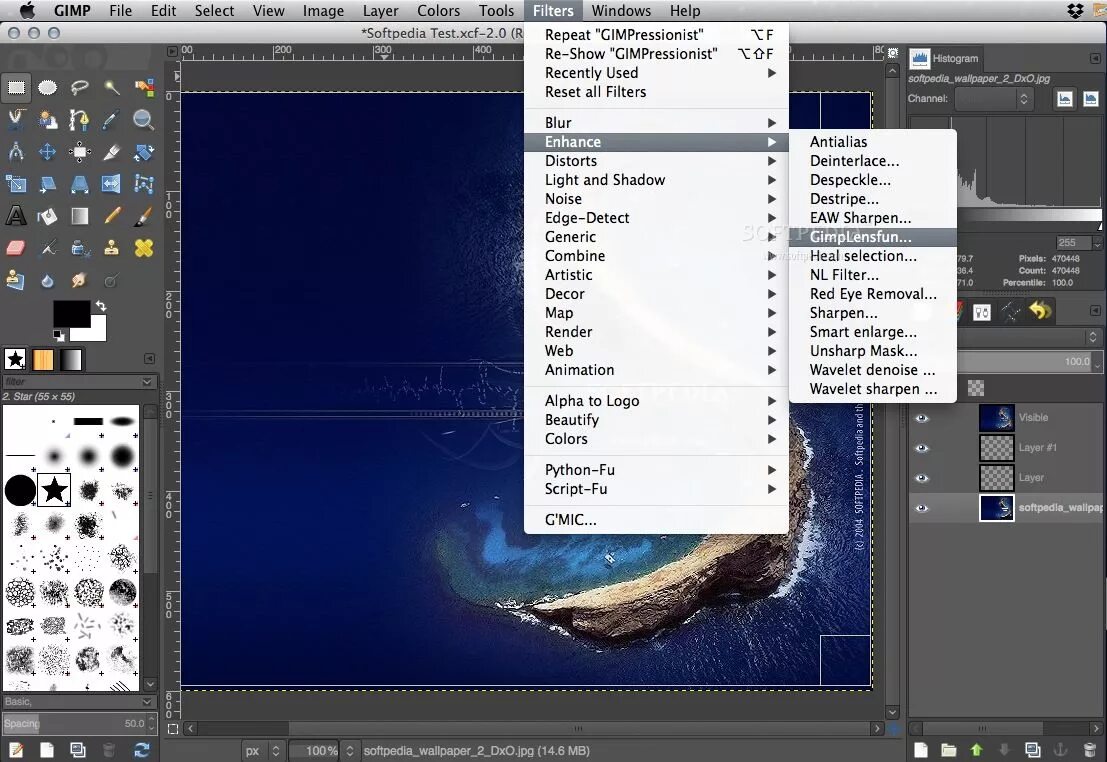
Task: Select the Pencil tool
Action: click(112, 216)
